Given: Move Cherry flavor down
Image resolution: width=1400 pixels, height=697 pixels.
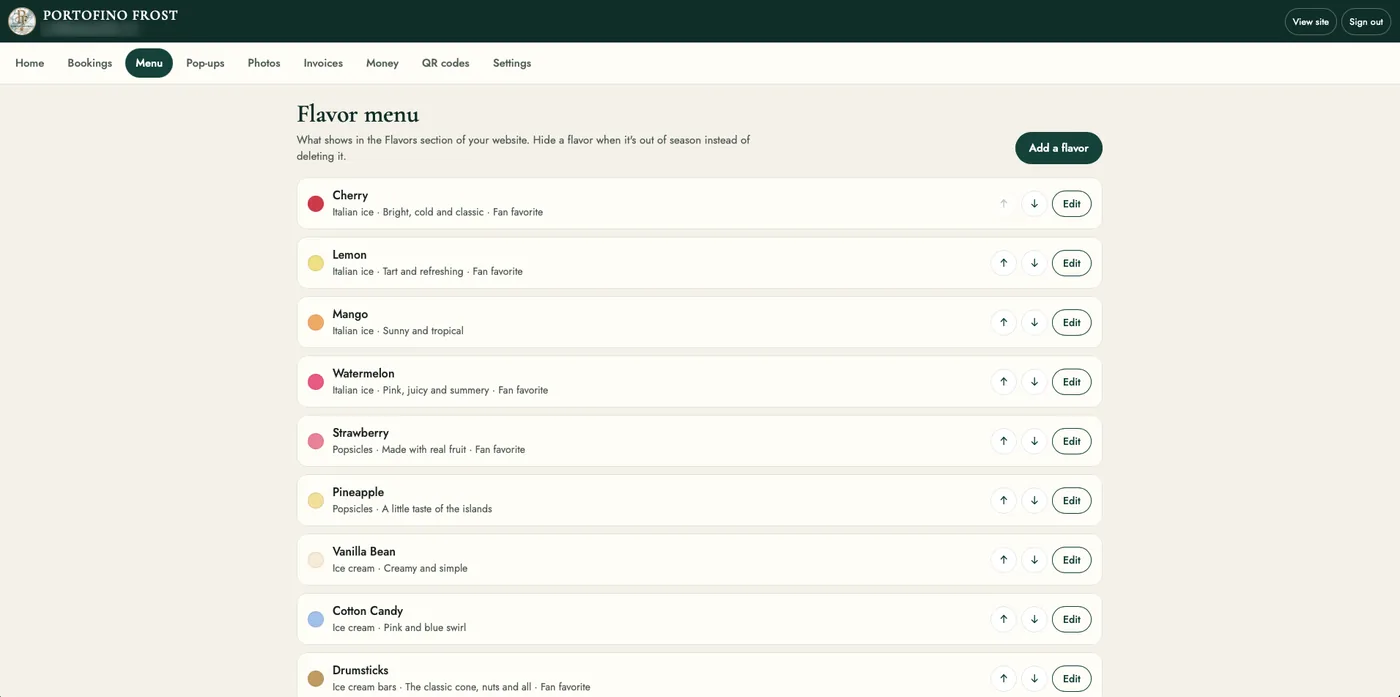Looking at the screenshot, I should pos(1034,204).
